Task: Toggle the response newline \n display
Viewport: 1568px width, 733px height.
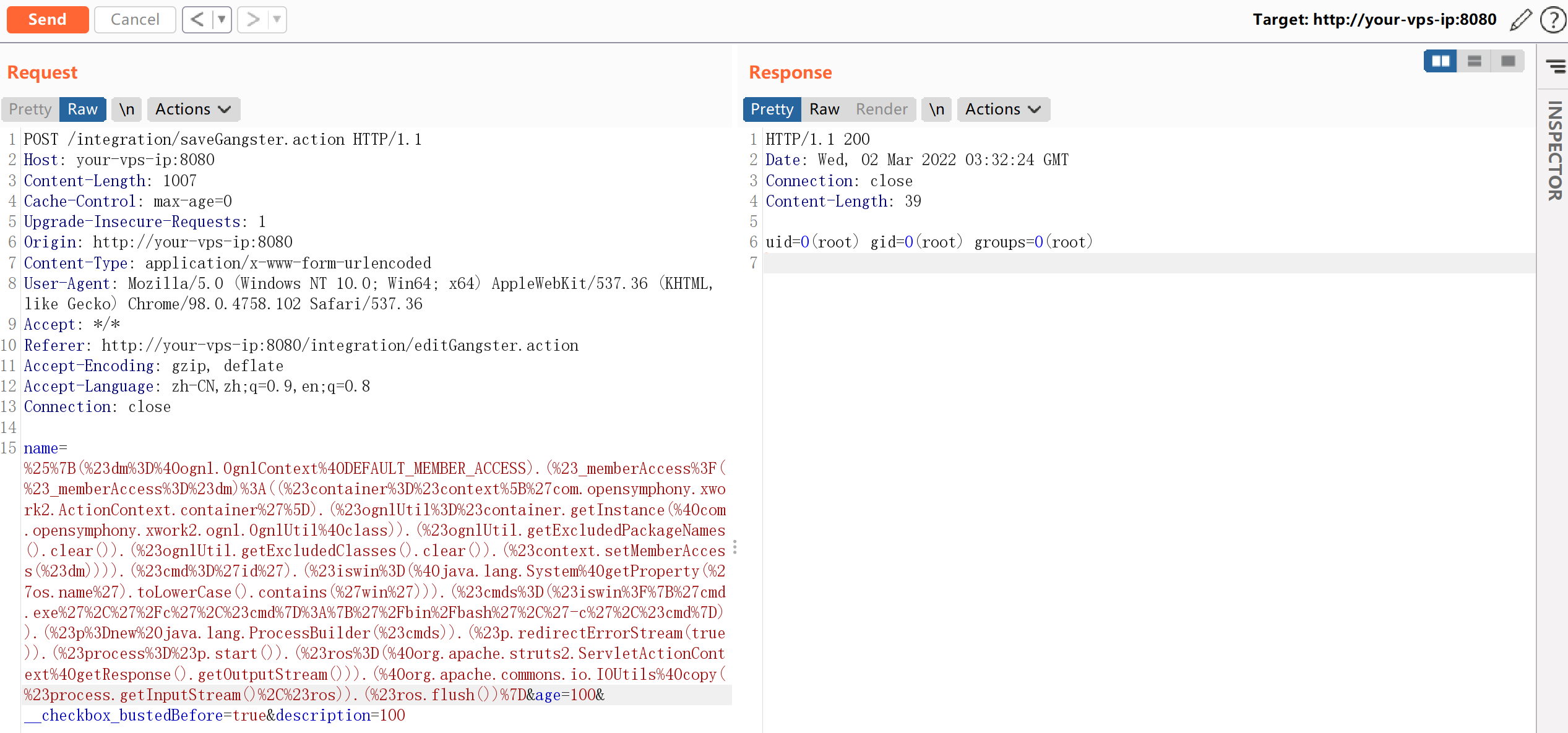Action: coord(936,109)
